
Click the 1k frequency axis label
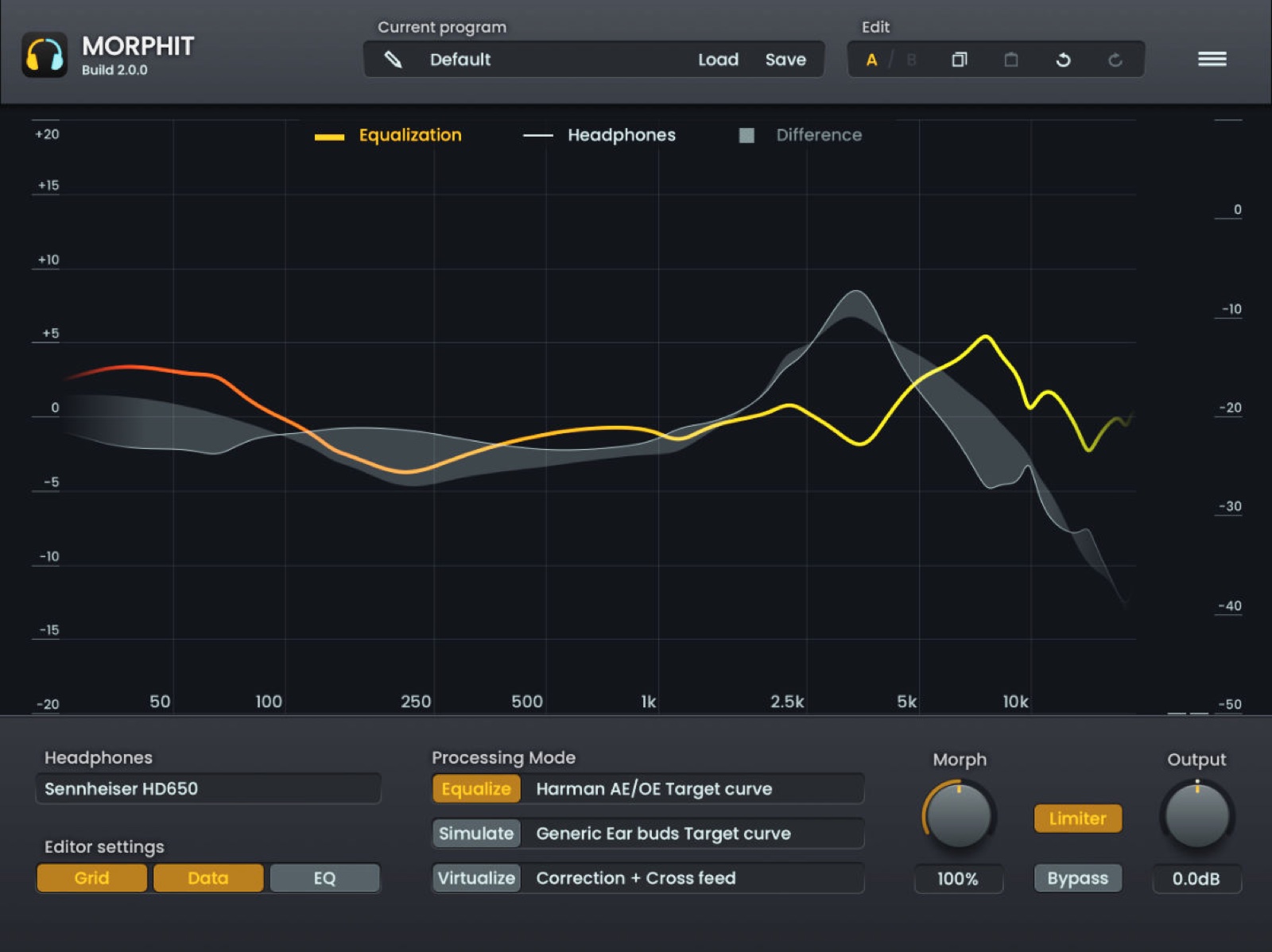649,702
